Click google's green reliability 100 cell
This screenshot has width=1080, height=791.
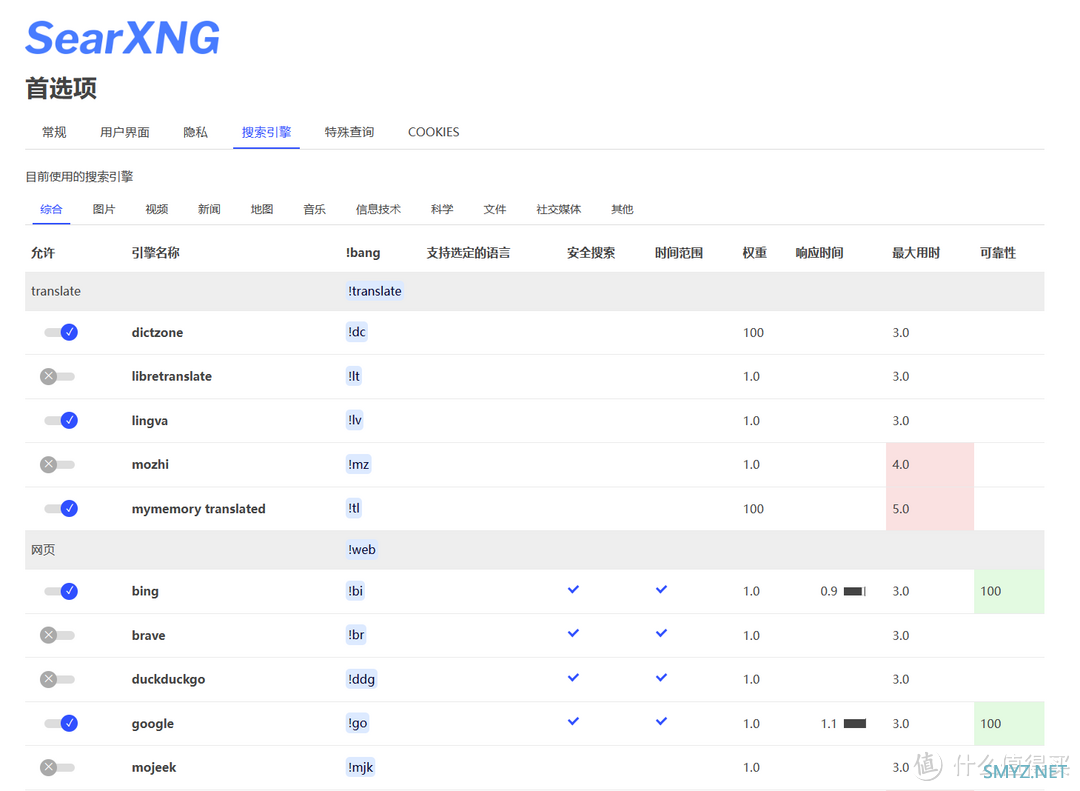1009,723
